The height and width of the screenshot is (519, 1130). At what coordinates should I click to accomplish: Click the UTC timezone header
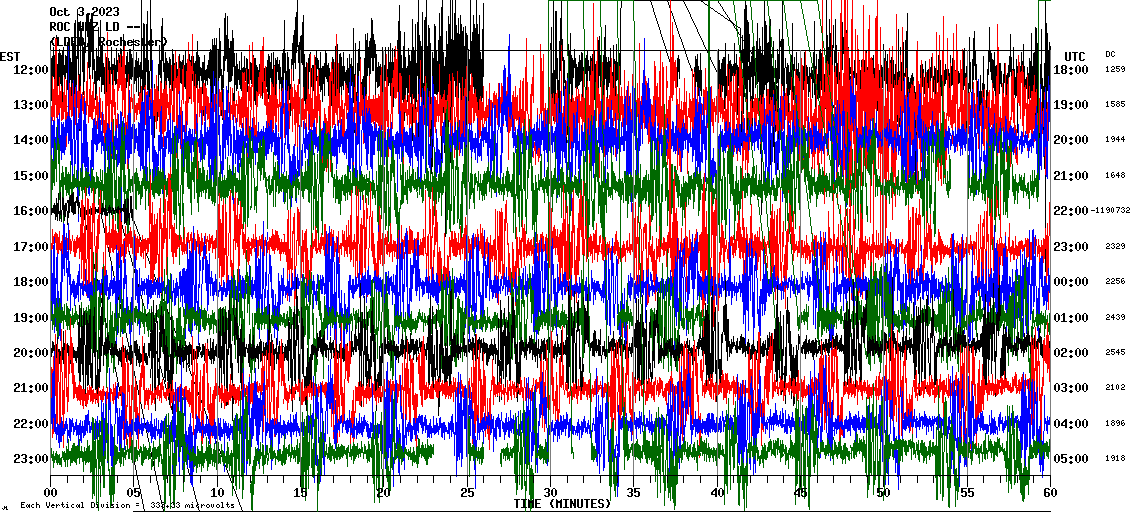pyautogui.click(x=1075, y=56)
